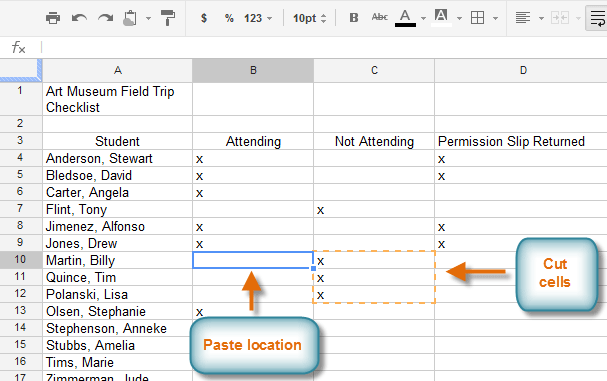Click the Permission Slip x for Anderson, Stewart
Image resolution: width=607 pixels, height=381 pixels.
tap(441, 159)
